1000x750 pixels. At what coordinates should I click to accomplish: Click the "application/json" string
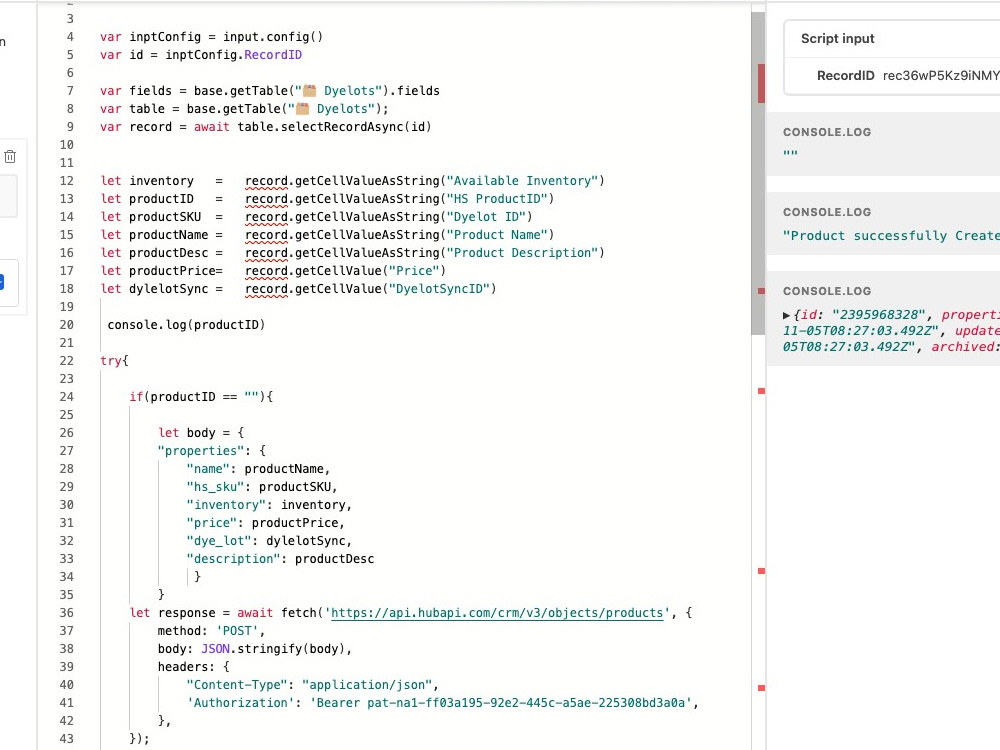point(367,685)
